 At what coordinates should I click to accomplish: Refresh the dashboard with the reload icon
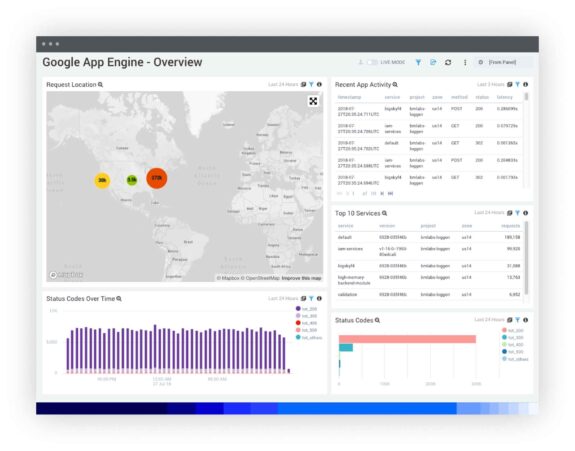pyautogui.click(x=448, y=62)
